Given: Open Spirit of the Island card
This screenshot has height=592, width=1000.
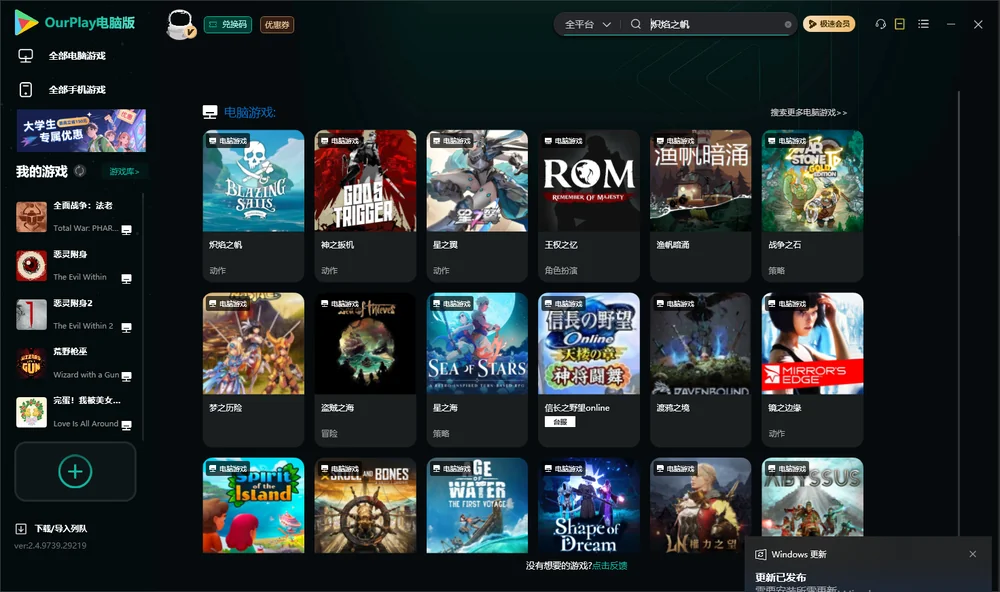Looking at the screenshot, I should pyautogui.click(x=253, y=505).
